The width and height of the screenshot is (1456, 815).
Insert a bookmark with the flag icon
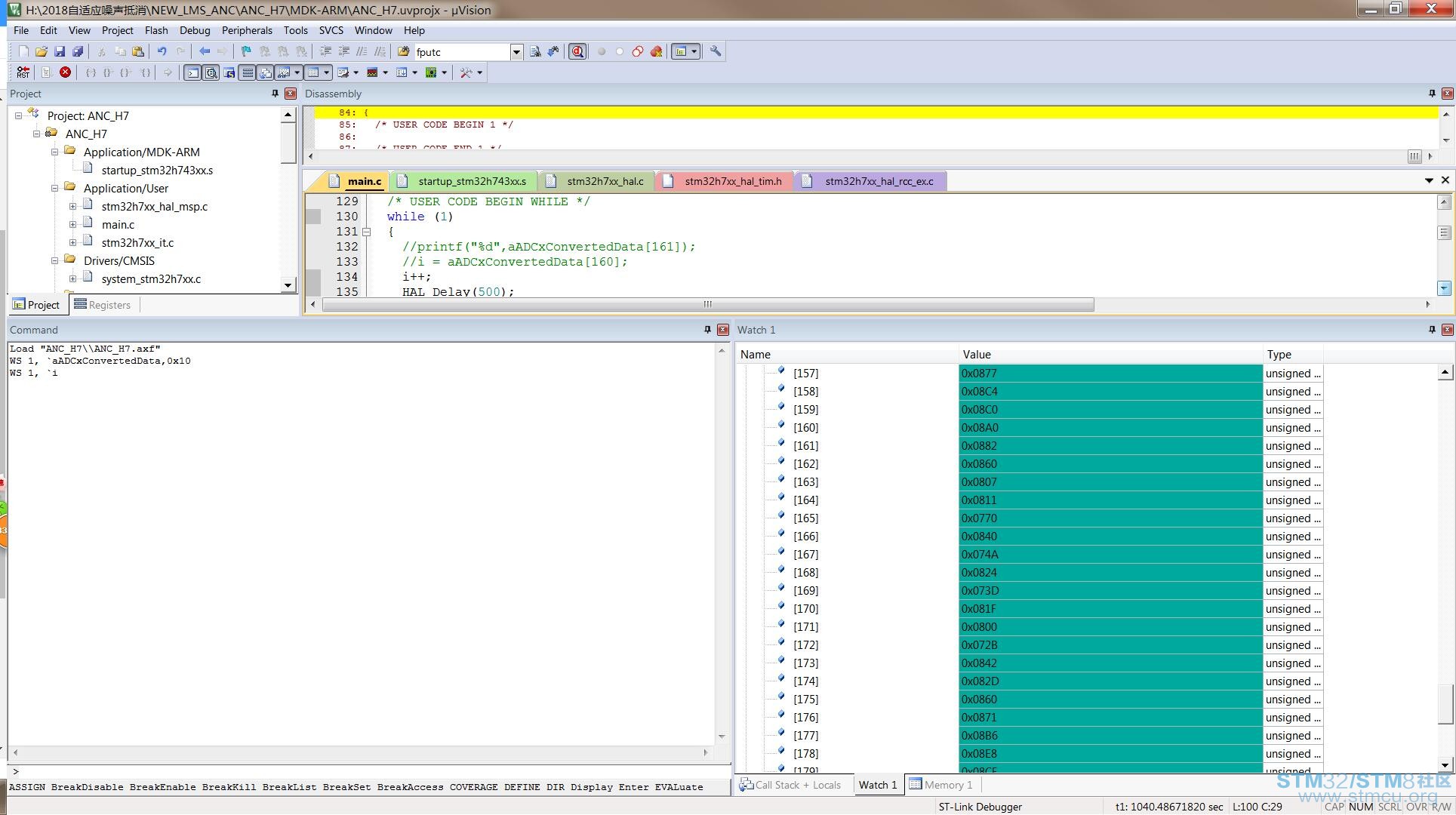pos(246,51)
